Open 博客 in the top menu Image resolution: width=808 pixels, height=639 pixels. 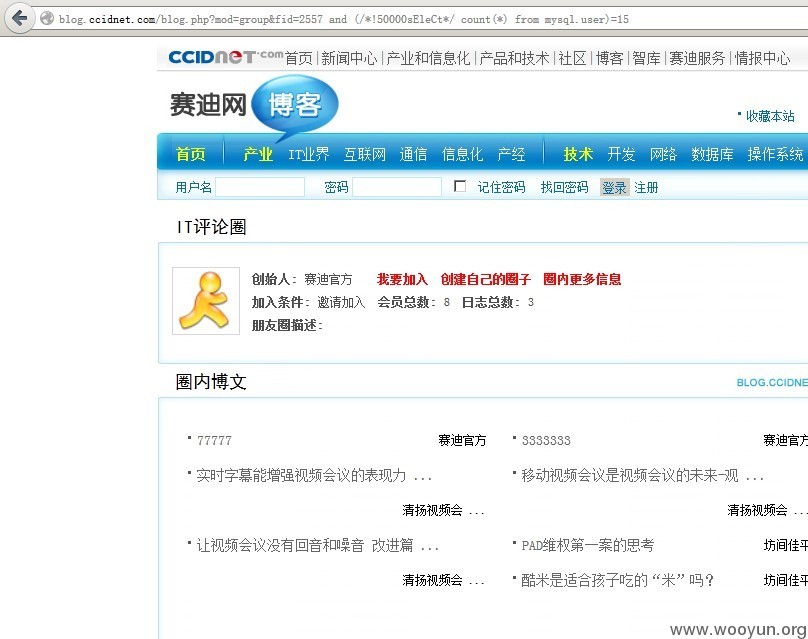(610, 58)
